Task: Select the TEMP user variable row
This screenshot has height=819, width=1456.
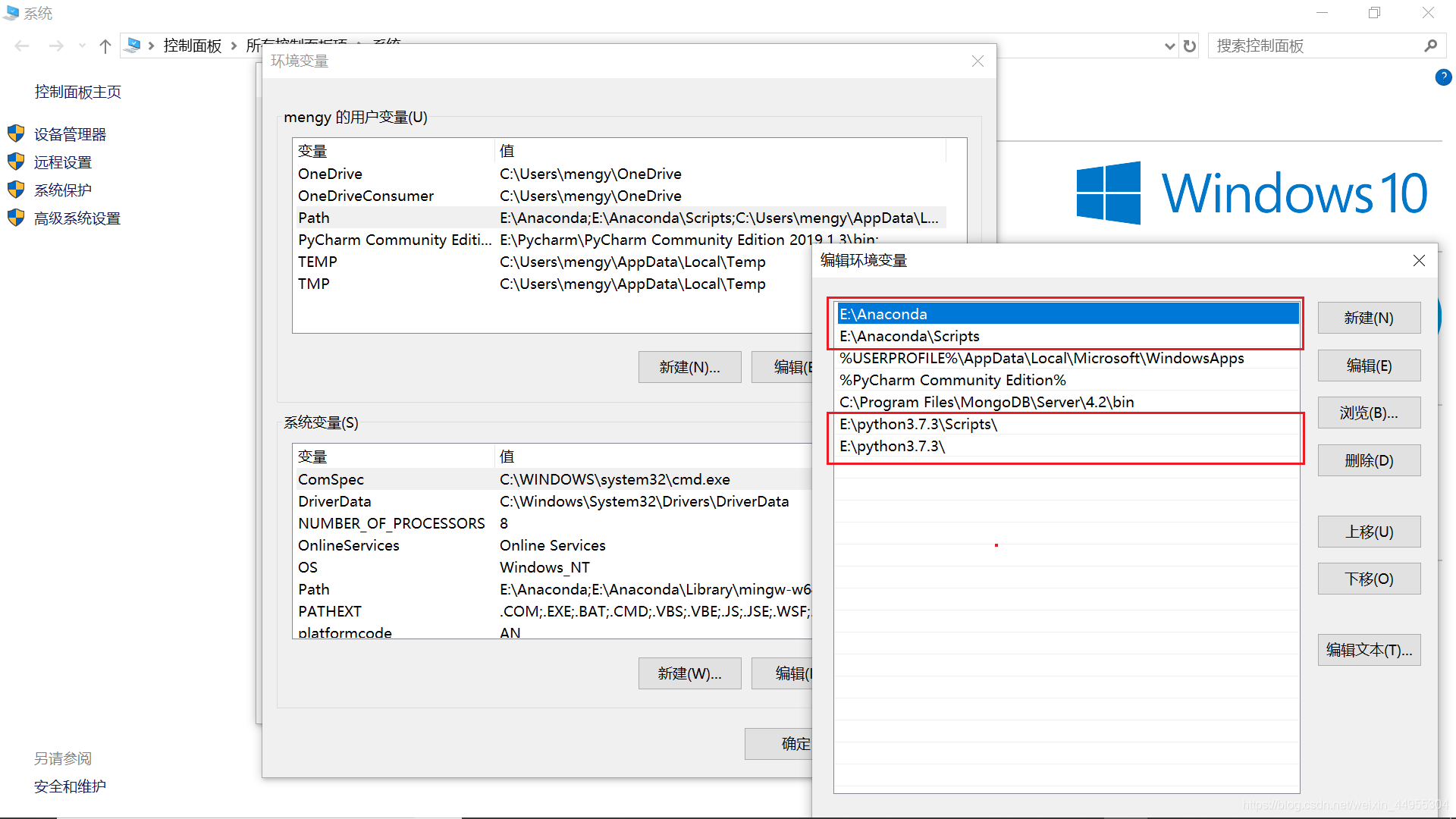Action: point(318,262)
